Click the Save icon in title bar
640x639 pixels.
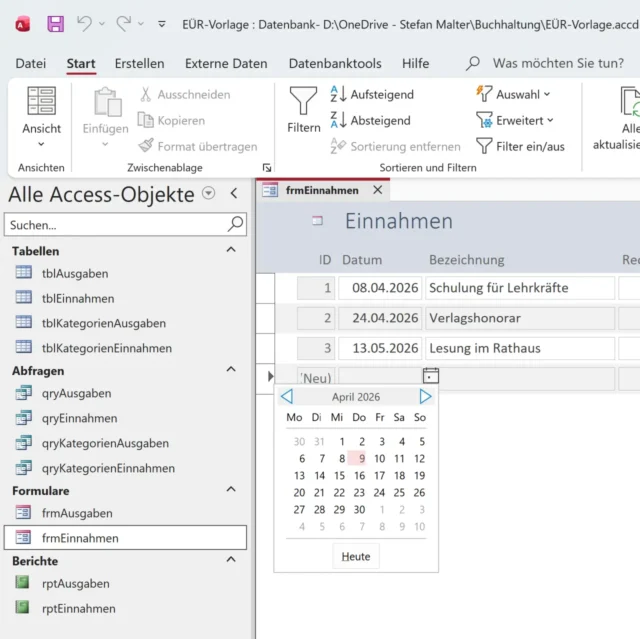click(x=56, y=23)
